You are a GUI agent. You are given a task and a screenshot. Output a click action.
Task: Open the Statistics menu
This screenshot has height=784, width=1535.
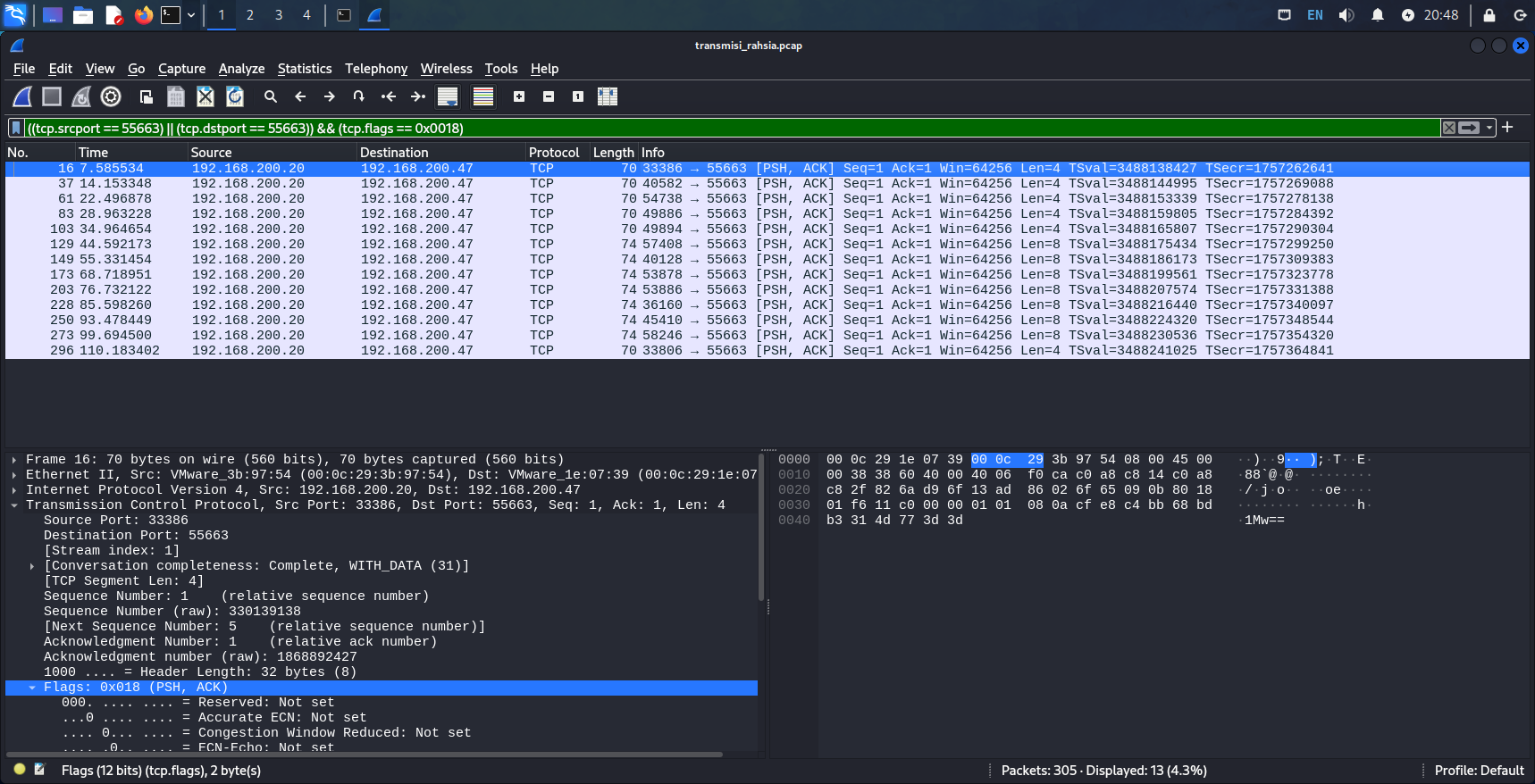[x=304, y=69]
